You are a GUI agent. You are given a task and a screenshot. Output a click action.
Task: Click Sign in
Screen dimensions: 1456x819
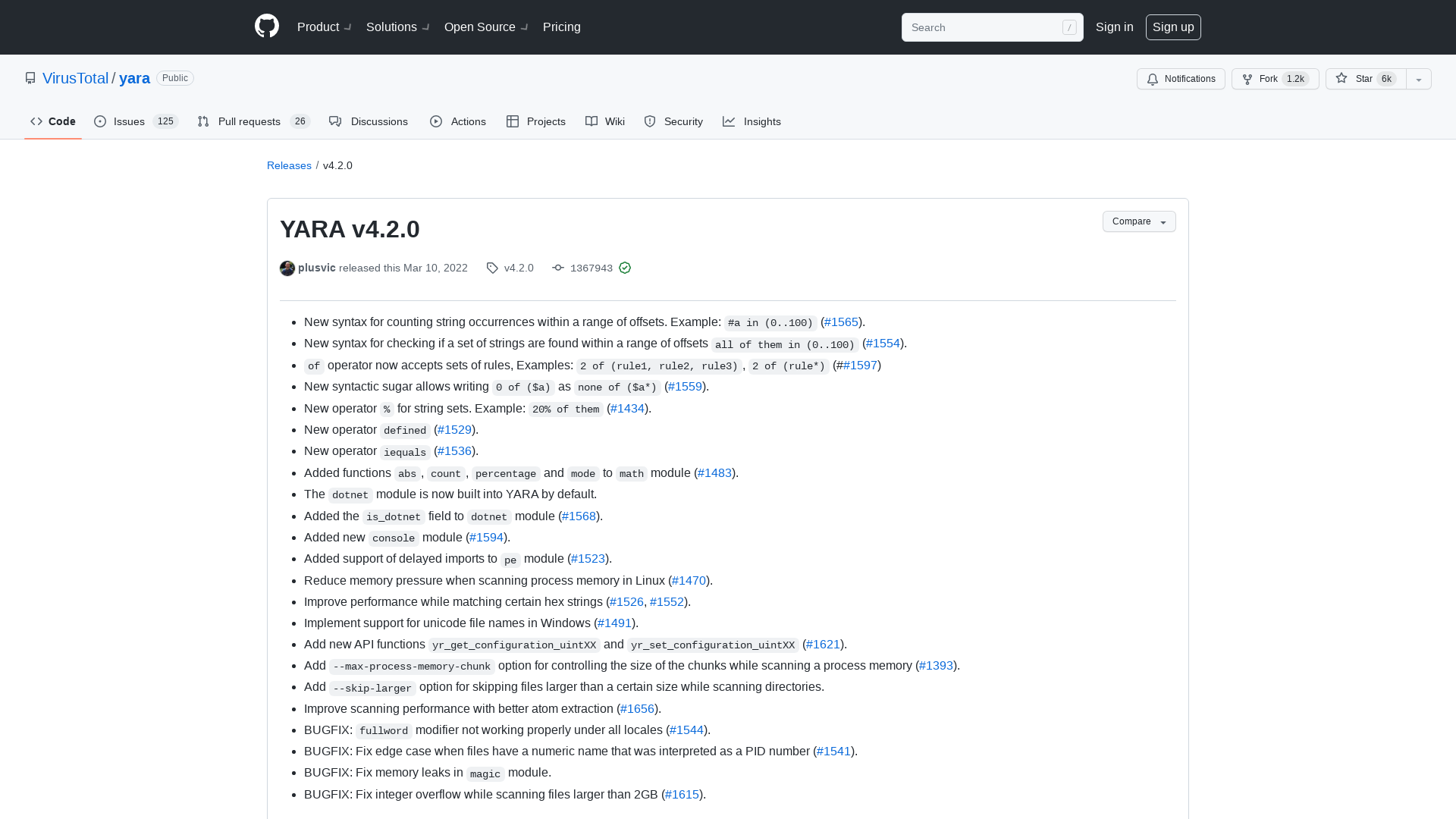point(1114,27)
